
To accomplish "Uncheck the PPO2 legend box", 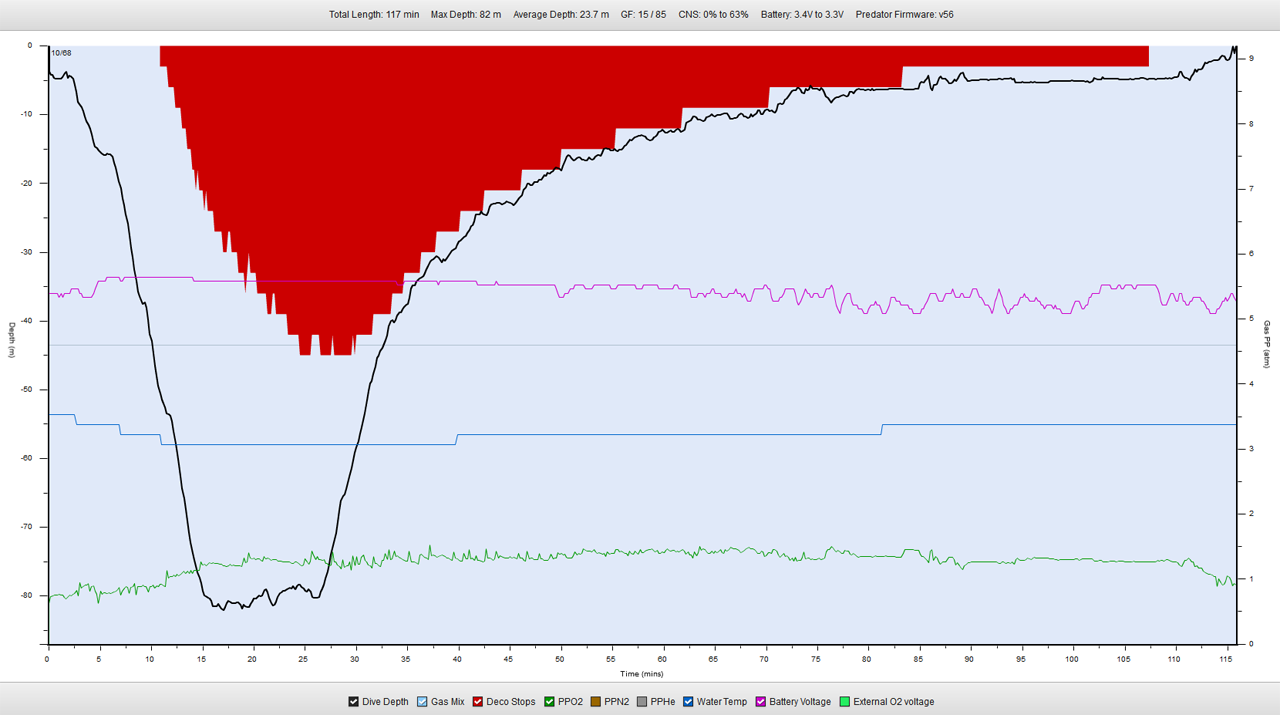I will tap(549, 702).
